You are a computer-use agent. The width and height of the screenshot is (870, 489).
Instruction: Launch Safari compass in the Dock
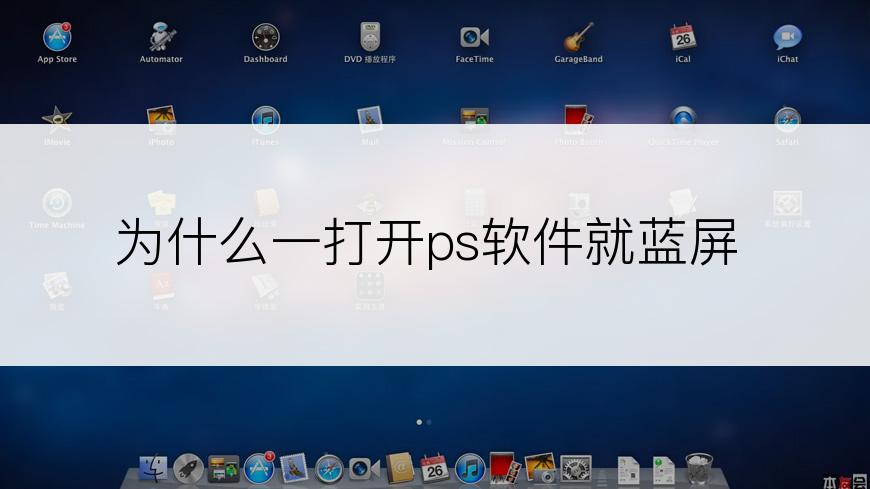[329, 467]
